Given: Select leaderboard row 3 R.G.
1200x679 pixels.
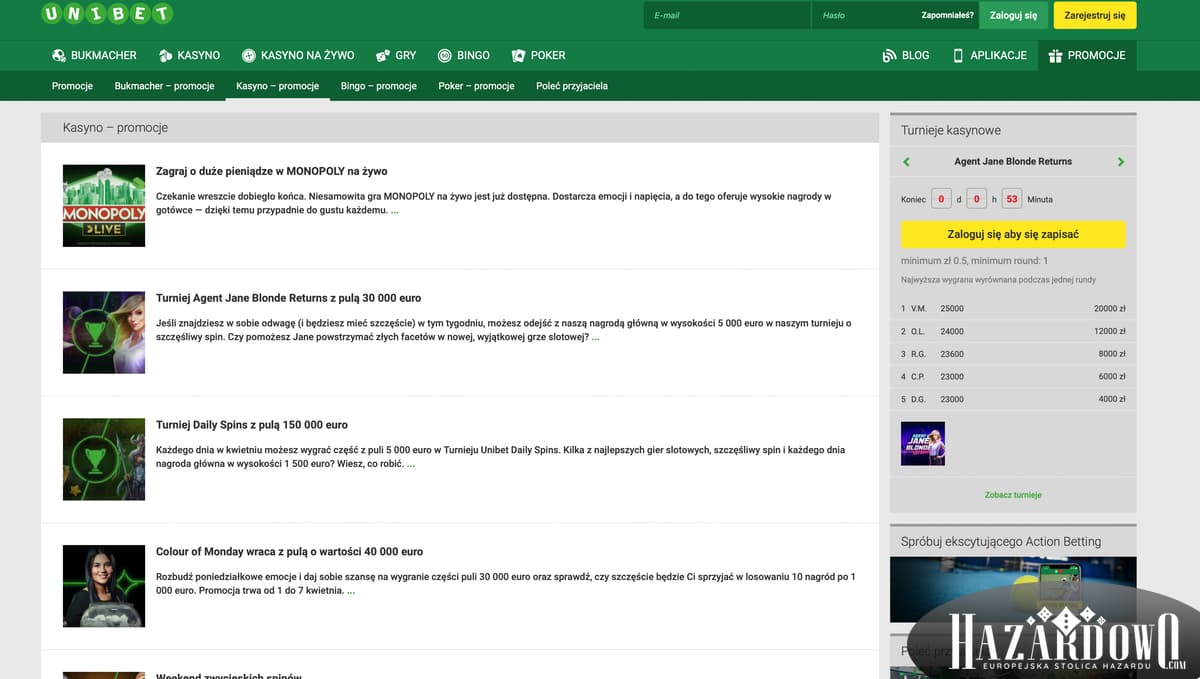Looking at the screenshot, I should [x=1013, y=354].
